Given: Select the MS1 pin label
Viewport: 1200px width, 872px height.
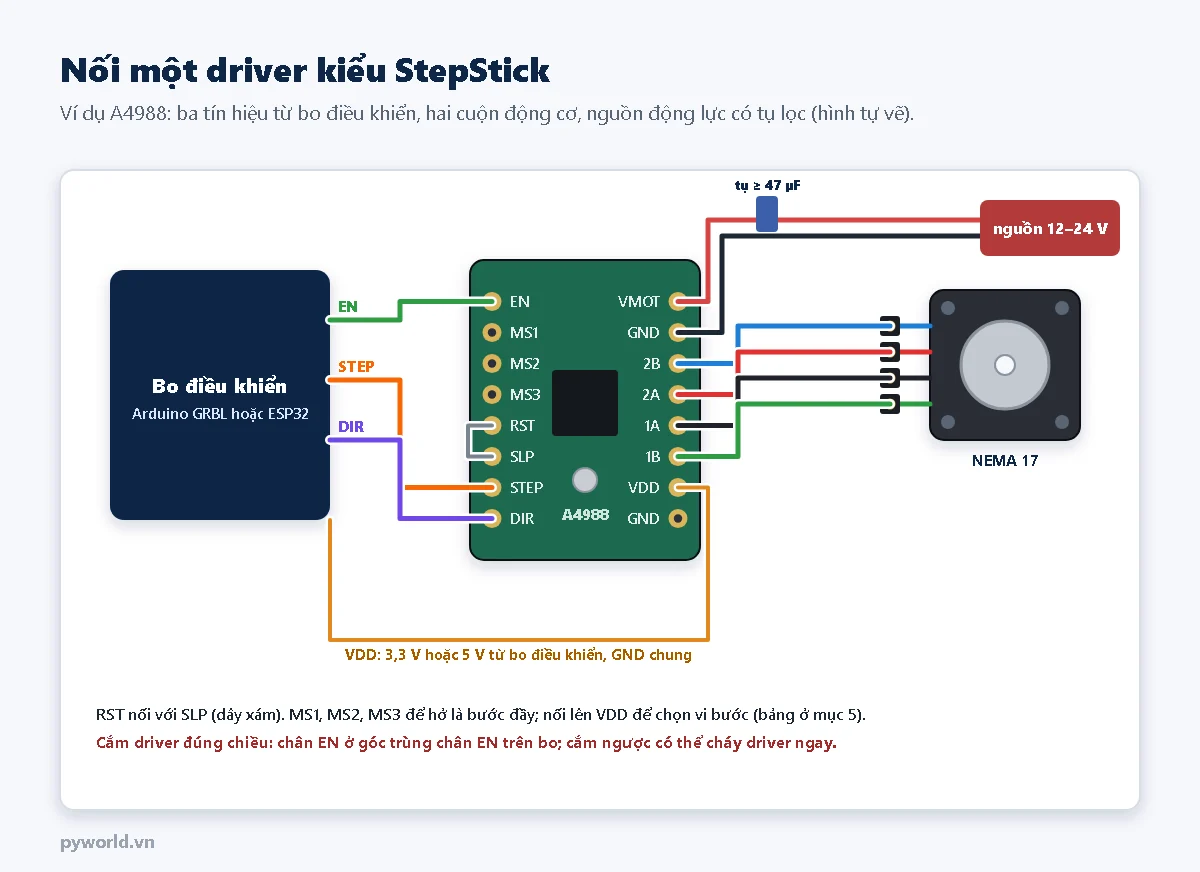Looking at the screenshot, I should (x=524, y=332).
